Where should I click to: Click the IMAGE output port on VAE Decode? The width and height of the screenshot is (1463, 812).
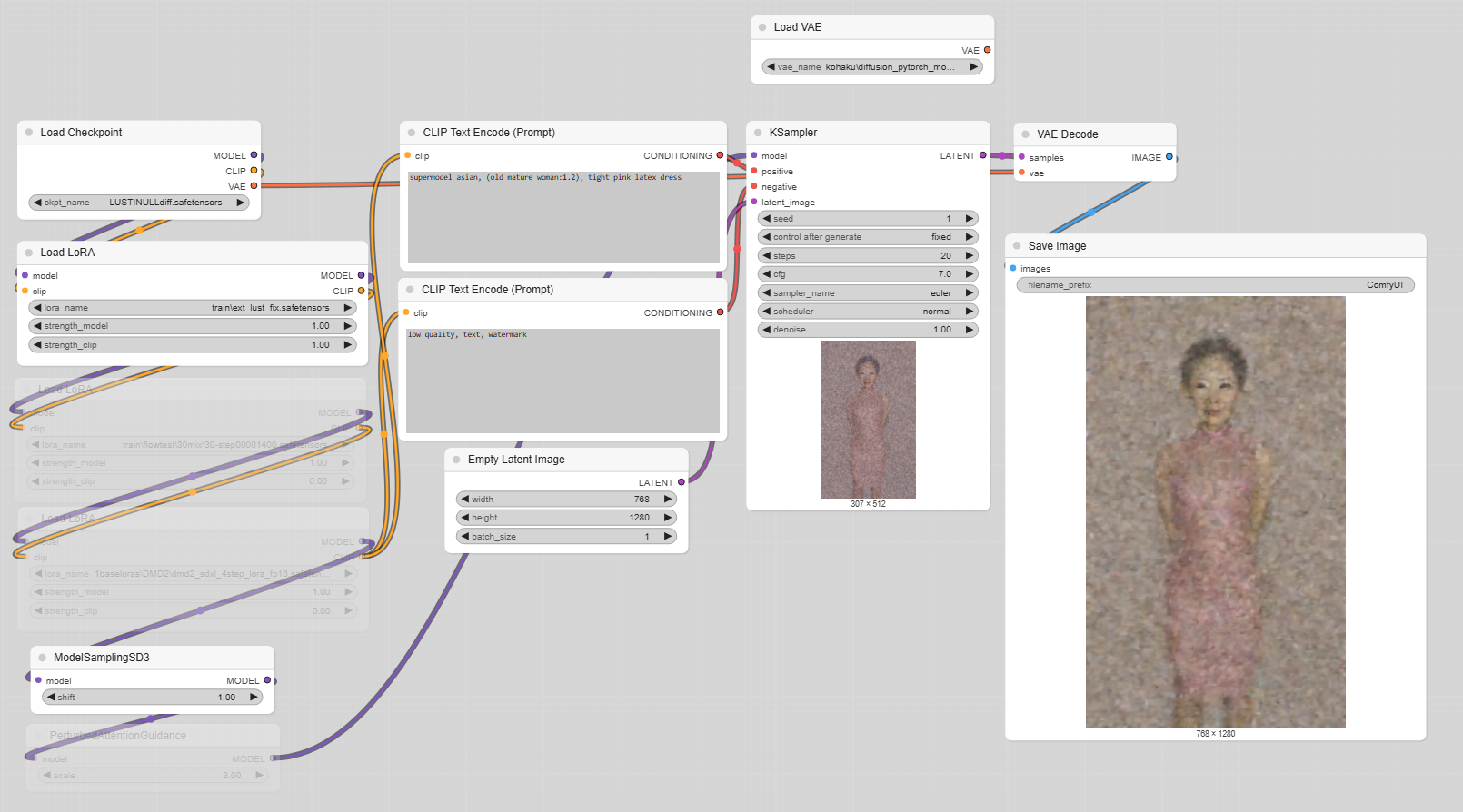tap(1169, 157)
